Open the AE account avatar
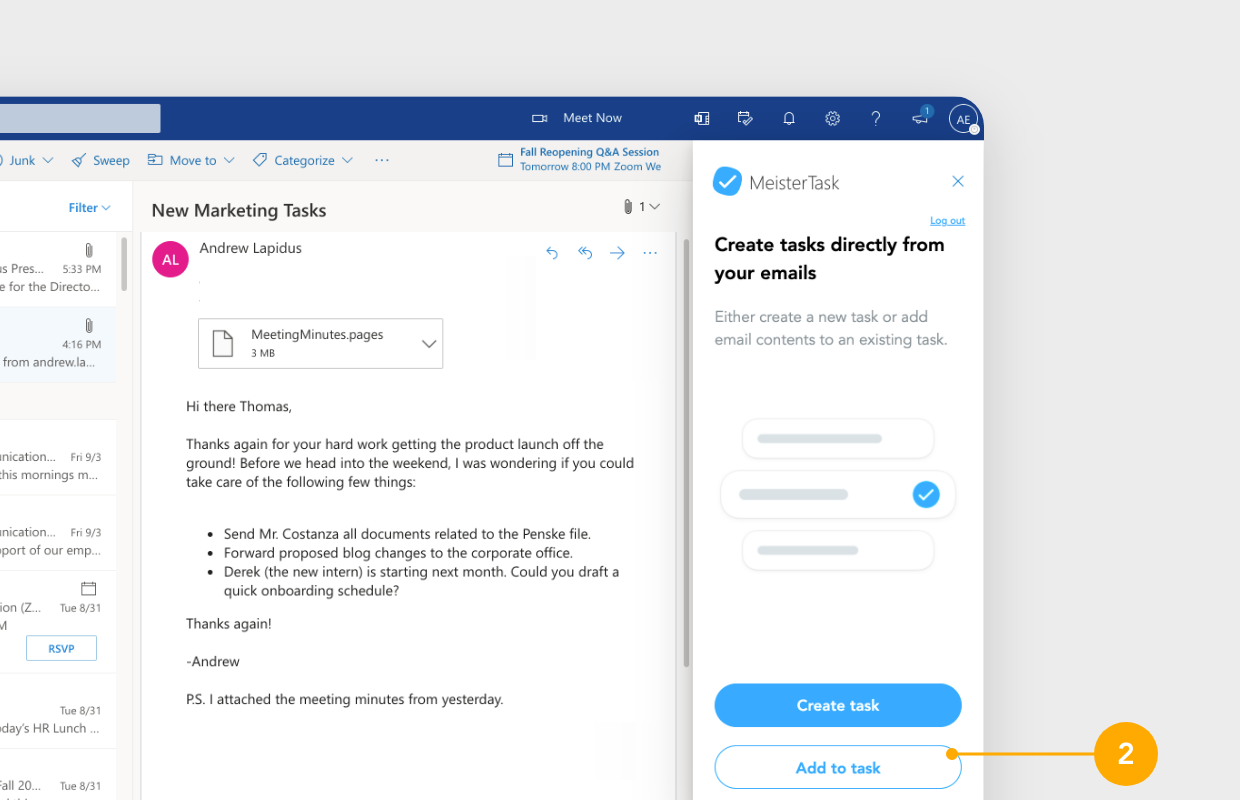The image size is (1240, 800). click(963, 119)
